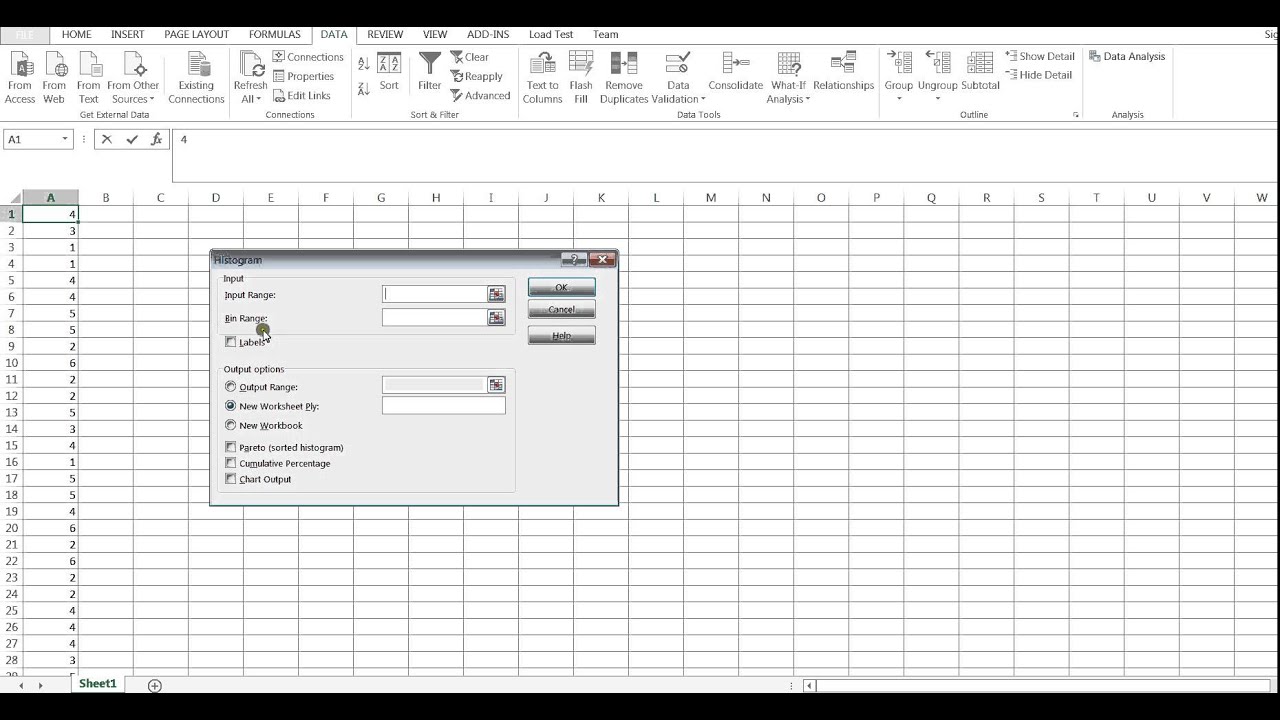Click the Subtotal icon
Viewport: 1280px width, 720px height.
coord(980,72)
